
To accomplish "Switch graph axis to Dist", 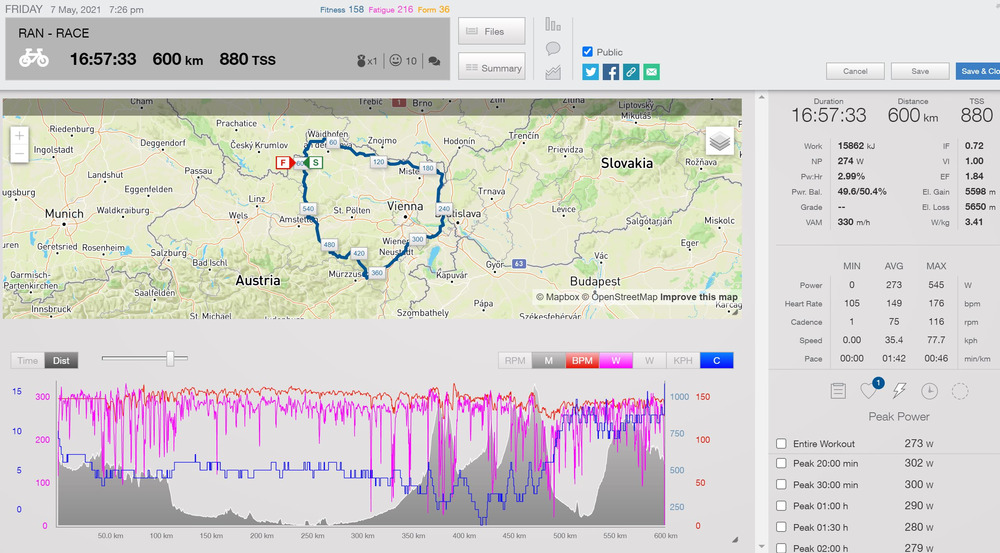I will point(61,360).
